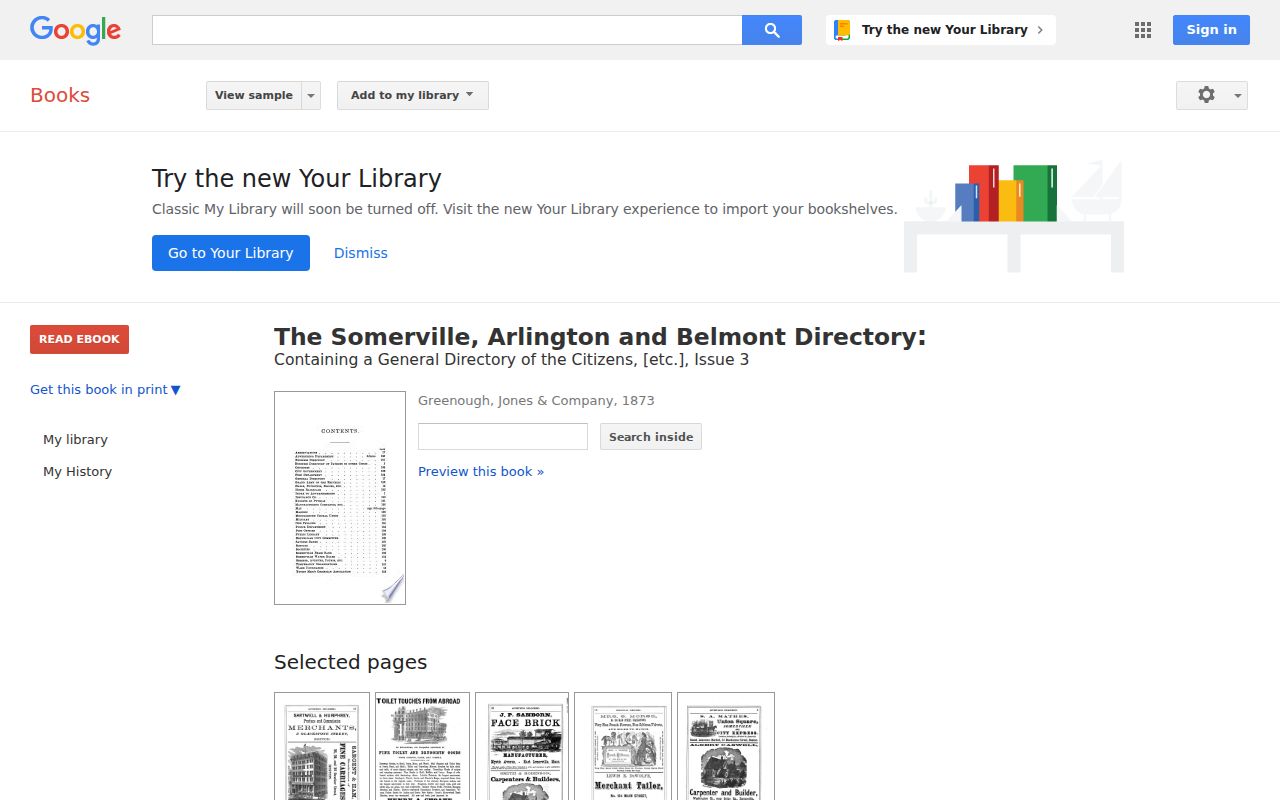The image size is (1280, 800).
Task: Click the Sign in button
Action: 1211,30
